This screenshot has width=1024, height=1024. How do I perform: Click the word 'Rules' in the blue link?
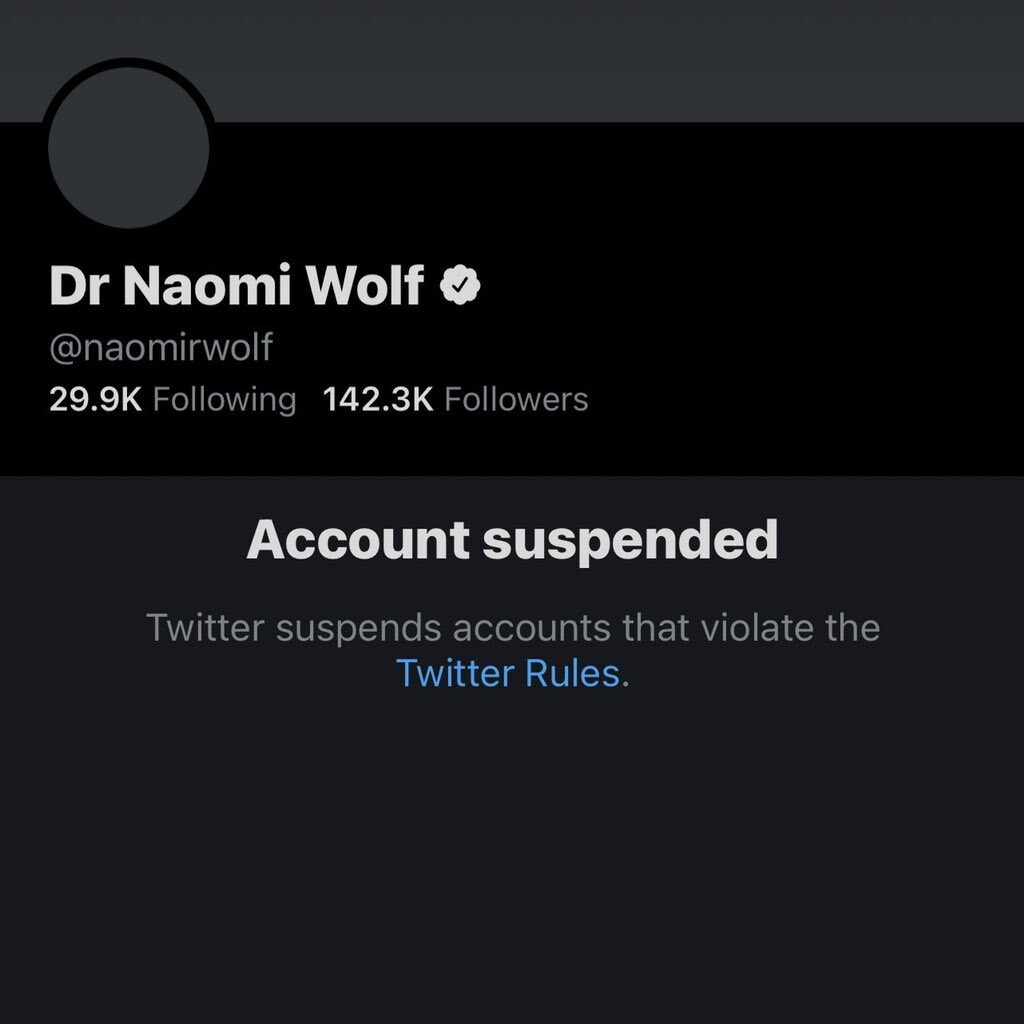[572, 673]
